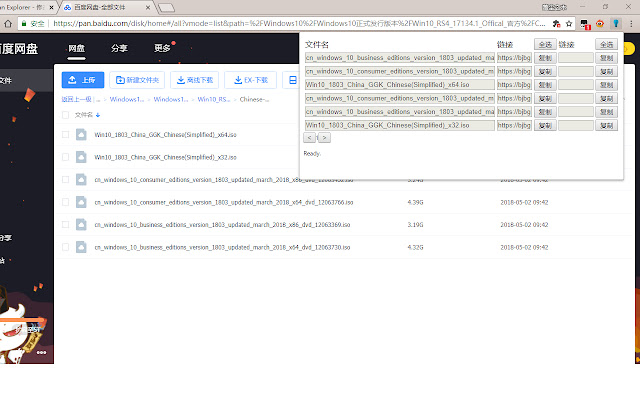
Task: Click the EX-下载 button
Action: tap(251, 80)
